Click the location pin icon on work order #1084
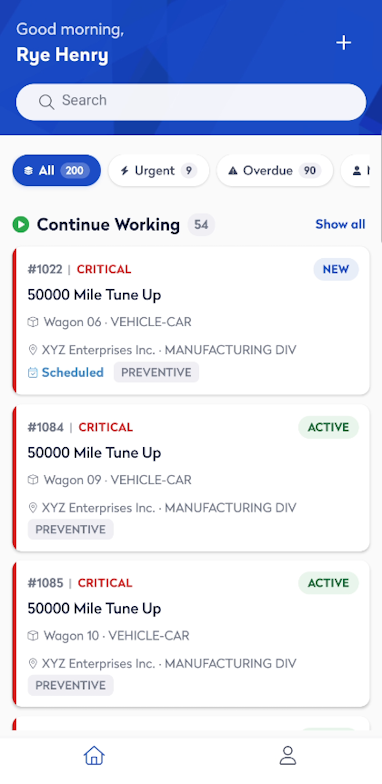382x784 pixels. (33, 508)
